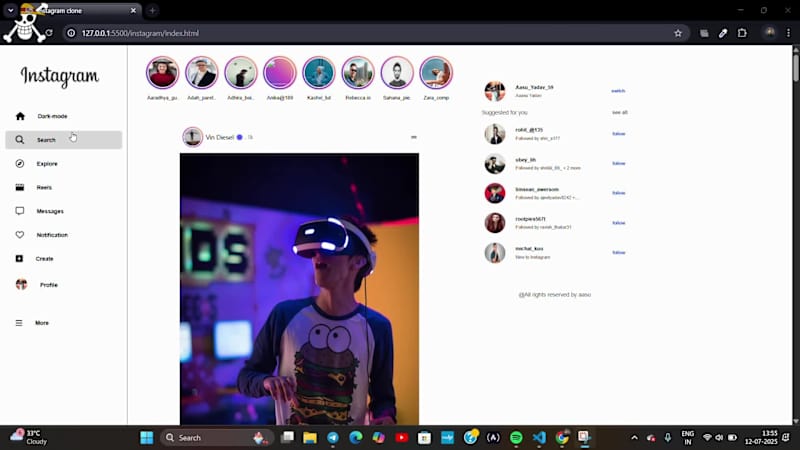Follow the rohit_@135 account

pos(618,134)
